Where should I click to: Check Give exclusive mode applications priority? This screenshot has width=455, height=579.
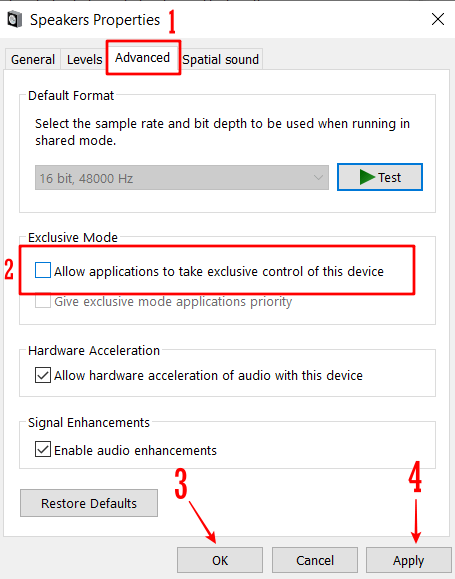43,301
